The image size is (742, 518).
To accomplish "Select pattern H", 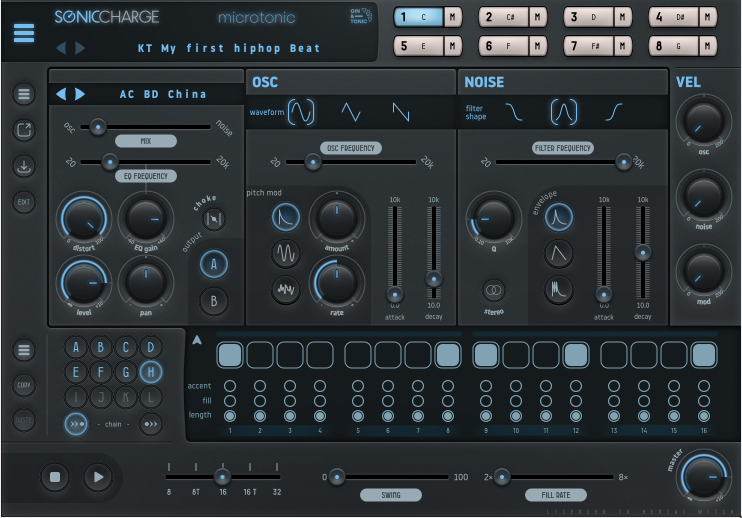I will [x=150, y=372].
